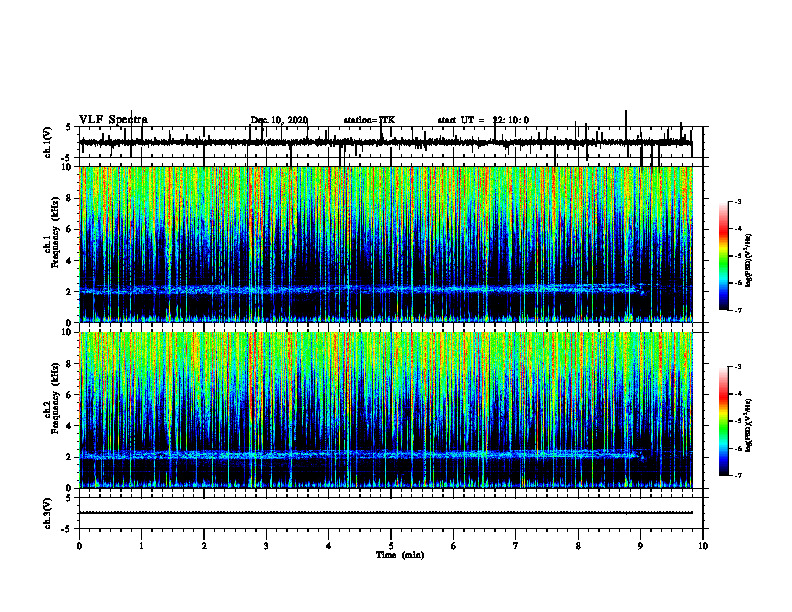This screenshot has height=612, width=792.
Task: Select the 'Time (min)' x-axis label
Action: click(400, 555)
